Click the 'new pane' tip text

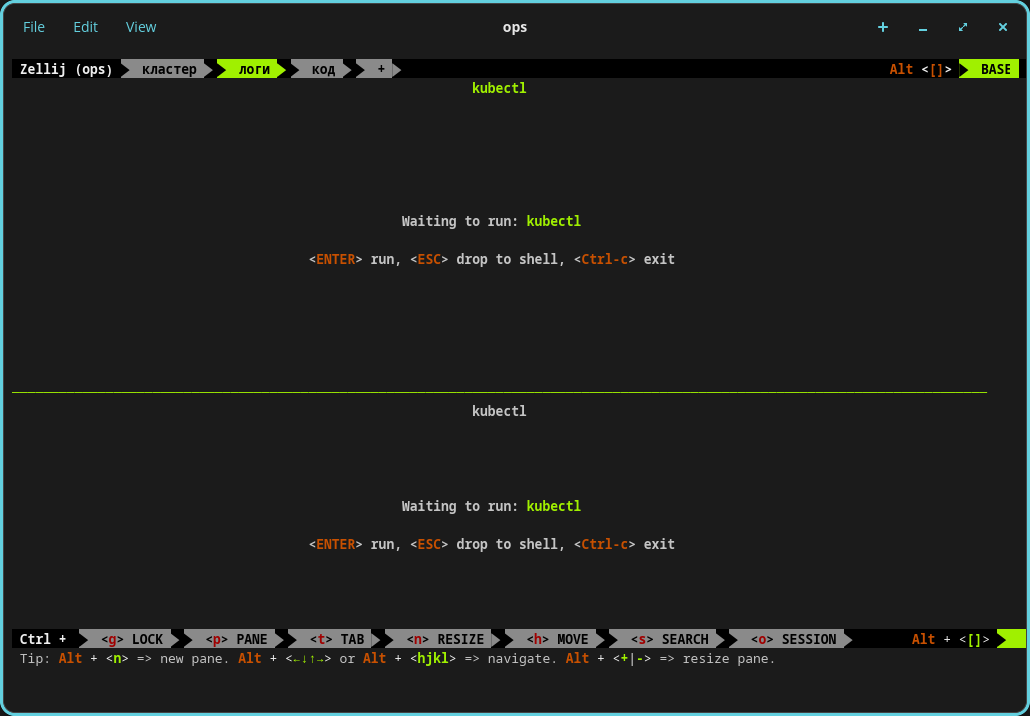point(194,658)
